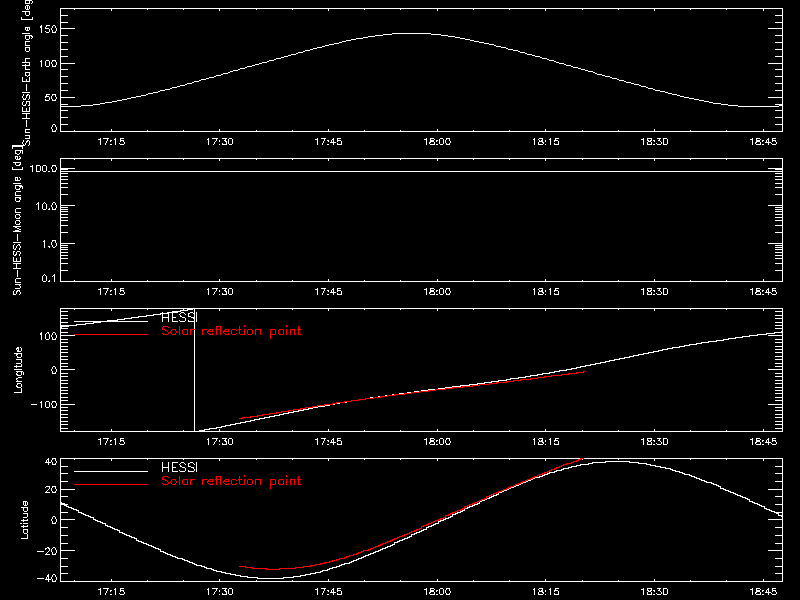Screen dimensions: 800x600
Task: Click the -20 tick on Latitude plot
Action: pos(47,551)
